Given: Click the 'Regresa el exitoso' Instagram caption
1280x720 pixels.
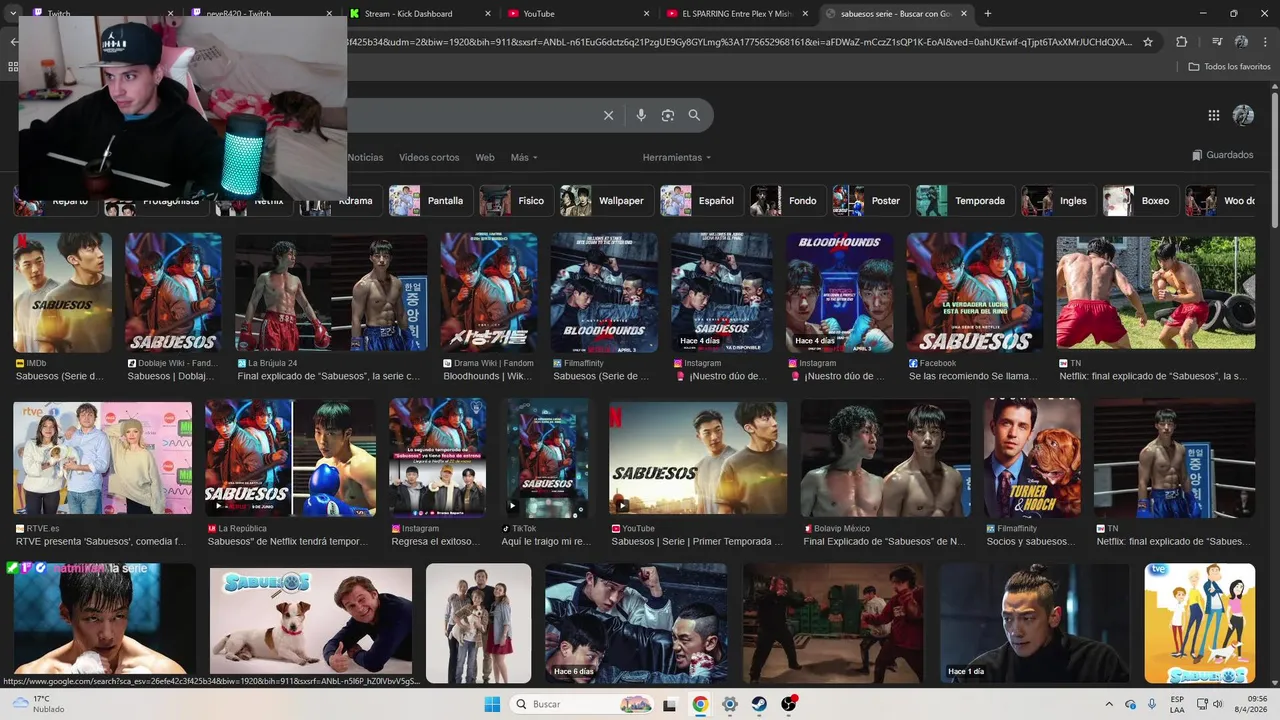Looking at the screenshot, I should pyautogui.click(x=437, y=542).
